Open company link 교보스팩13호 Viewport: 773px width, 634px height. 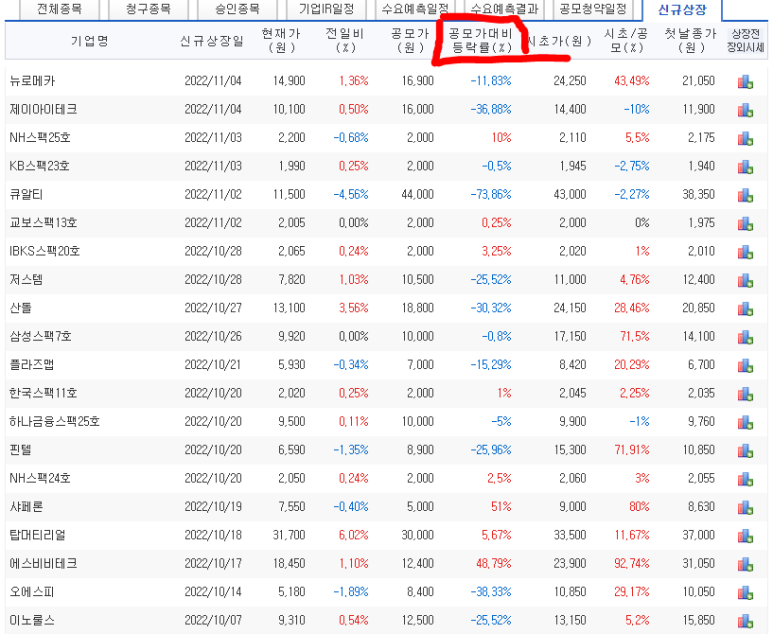[43, 223]
